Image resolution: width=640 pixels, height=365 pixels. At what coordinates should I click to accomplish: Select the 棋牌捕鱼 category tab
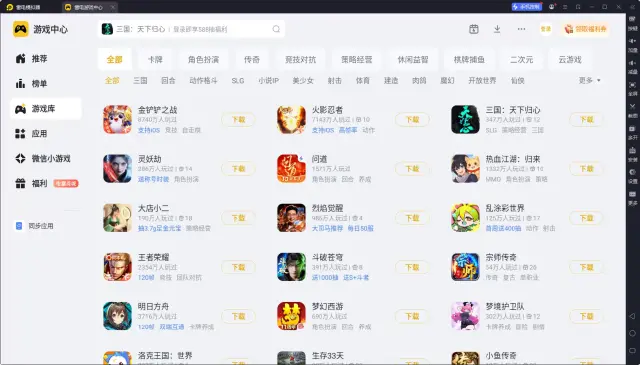(x=469, y=60)
